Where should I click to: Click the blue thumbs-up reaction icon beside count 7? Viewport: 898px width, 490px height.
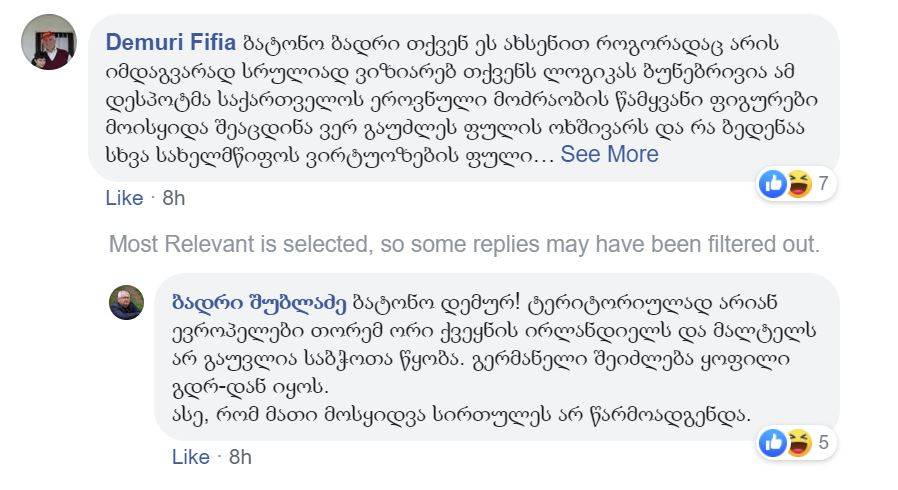click(773, 183)
